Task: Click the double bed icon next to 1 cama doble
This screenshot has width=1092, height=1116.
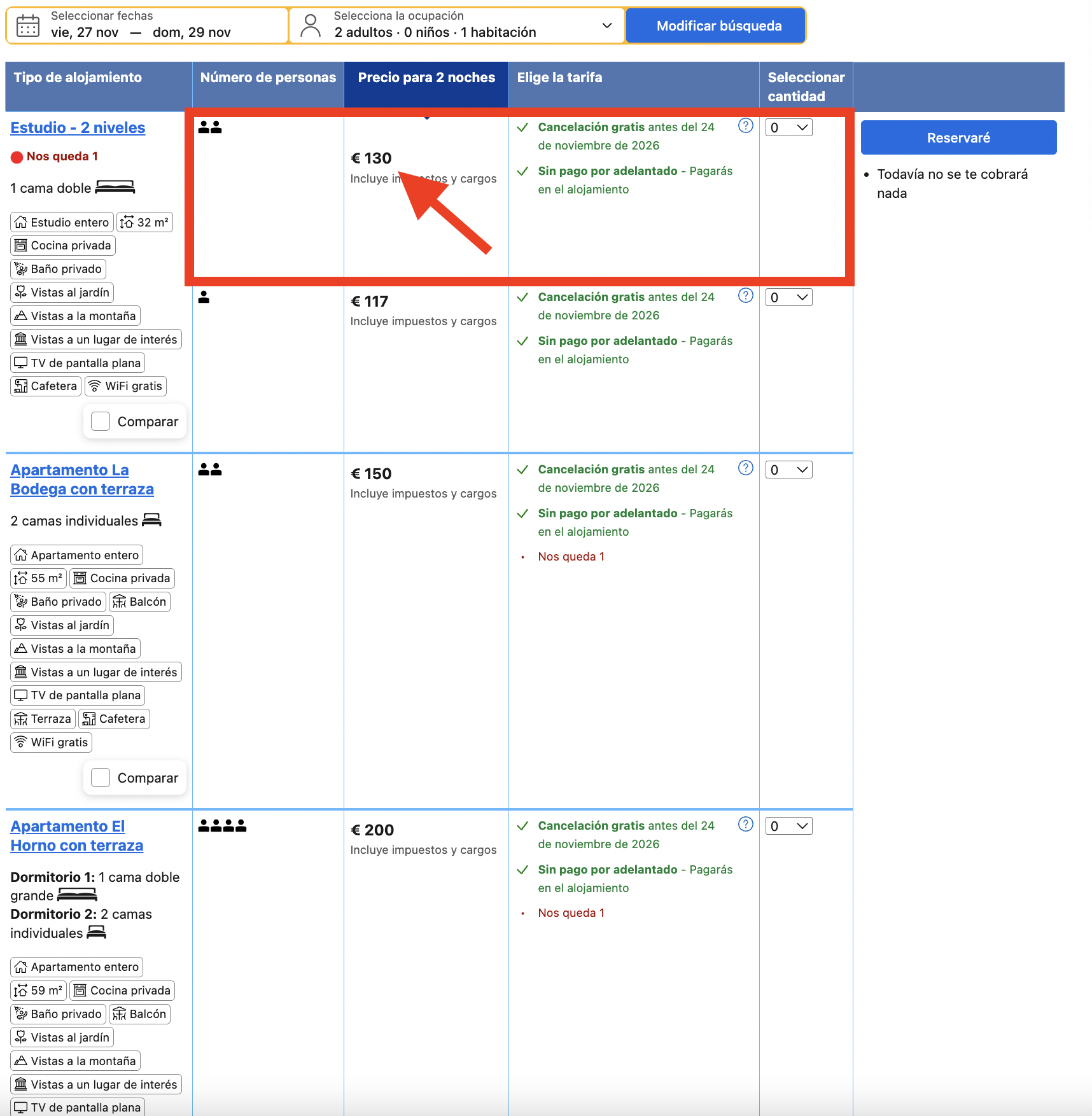Action: point(115,187)
